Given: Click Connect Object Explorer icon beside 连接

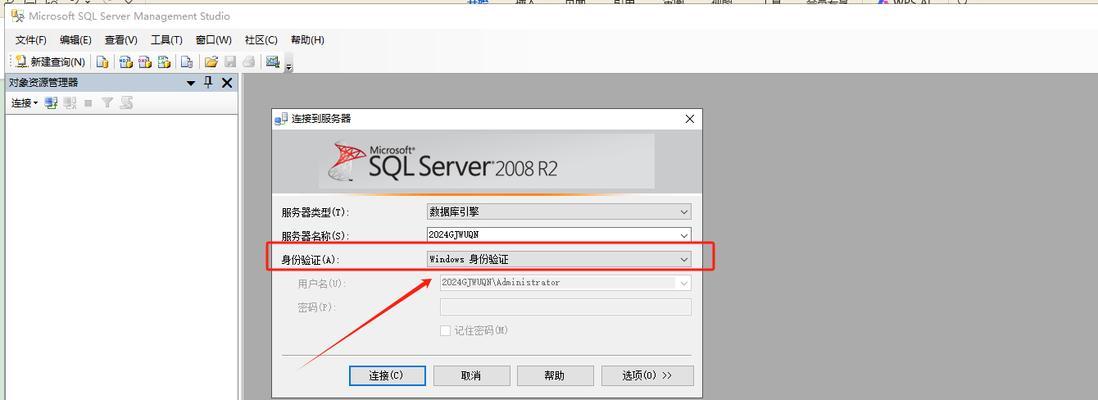Looking at the screenshot, I should [50, 103].
